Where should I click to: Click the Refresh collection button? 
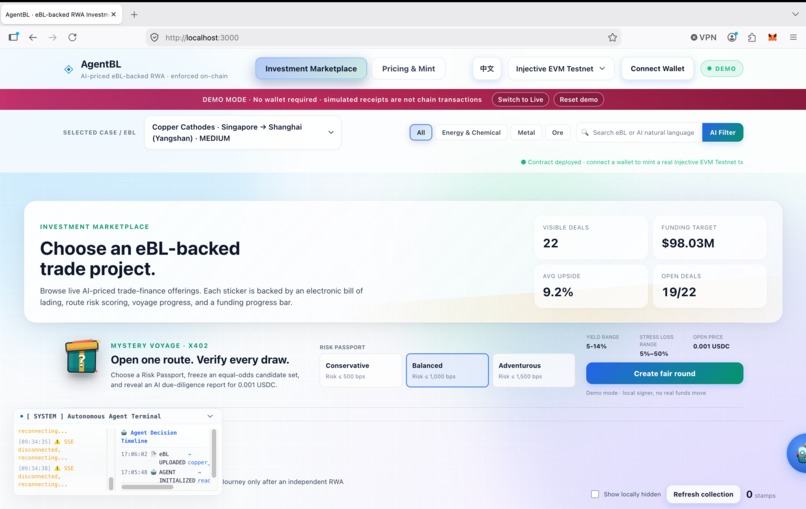coord(703,494)
